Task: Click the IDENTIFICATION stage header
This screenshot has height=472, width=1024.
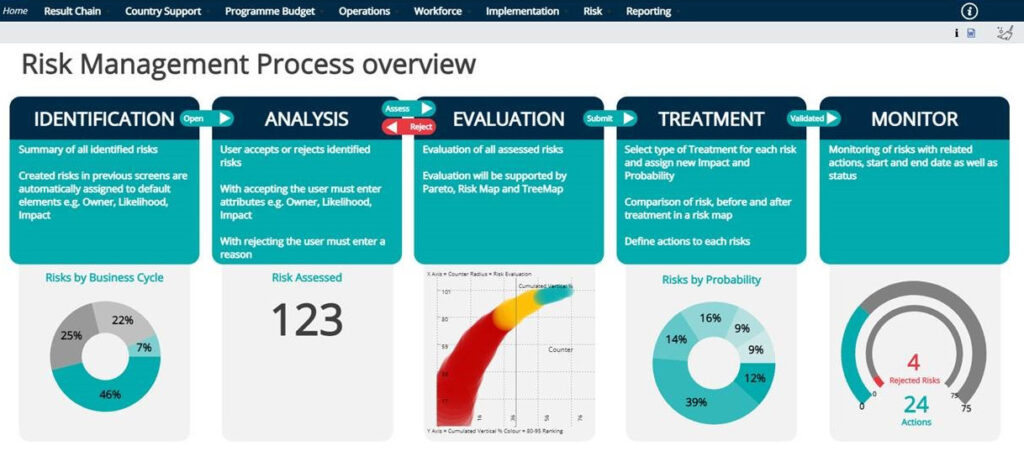Action: tap(104, 119)
